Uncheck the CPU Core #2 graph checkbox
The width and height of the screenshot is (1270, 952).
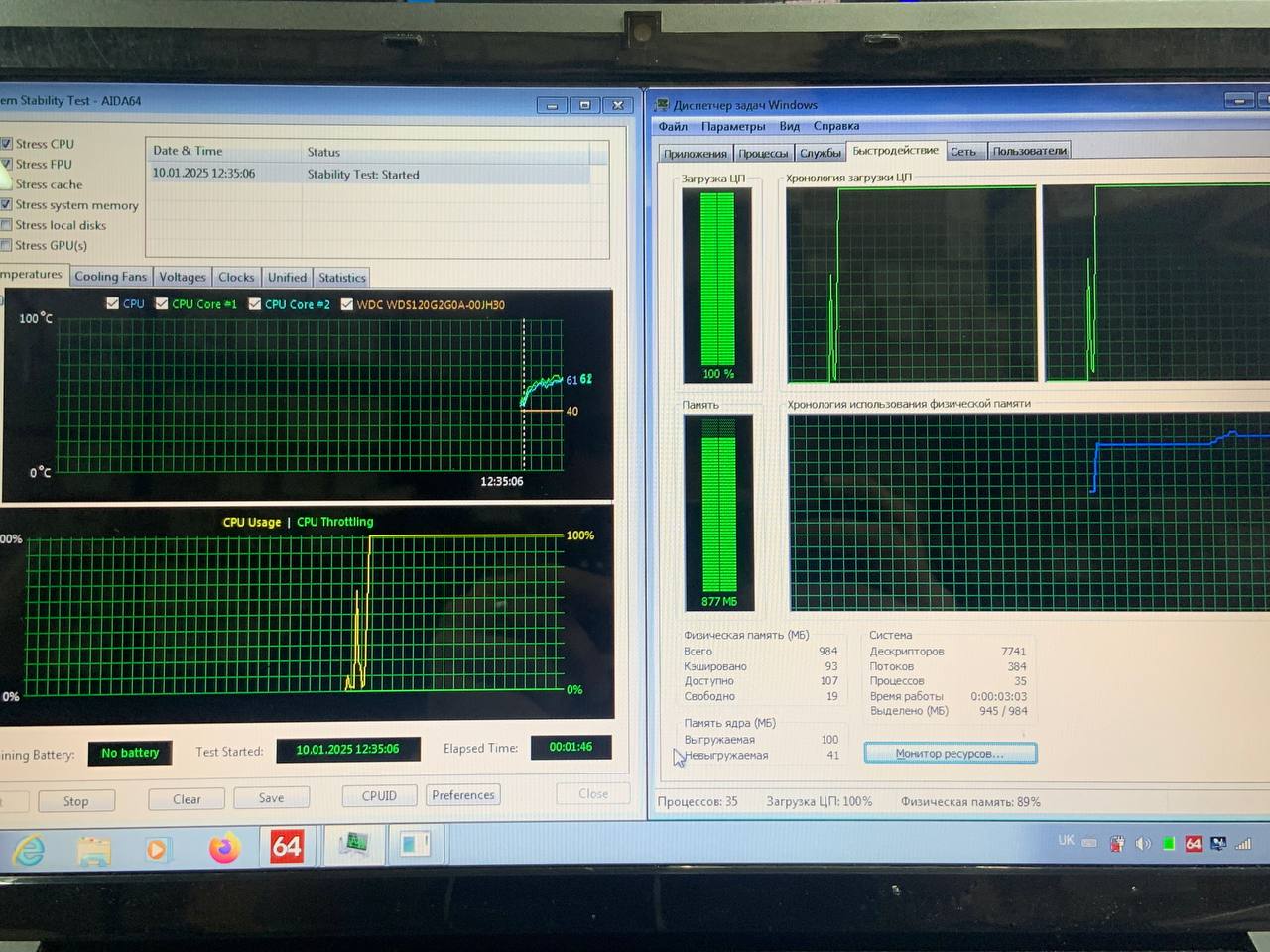coord(255,303)
